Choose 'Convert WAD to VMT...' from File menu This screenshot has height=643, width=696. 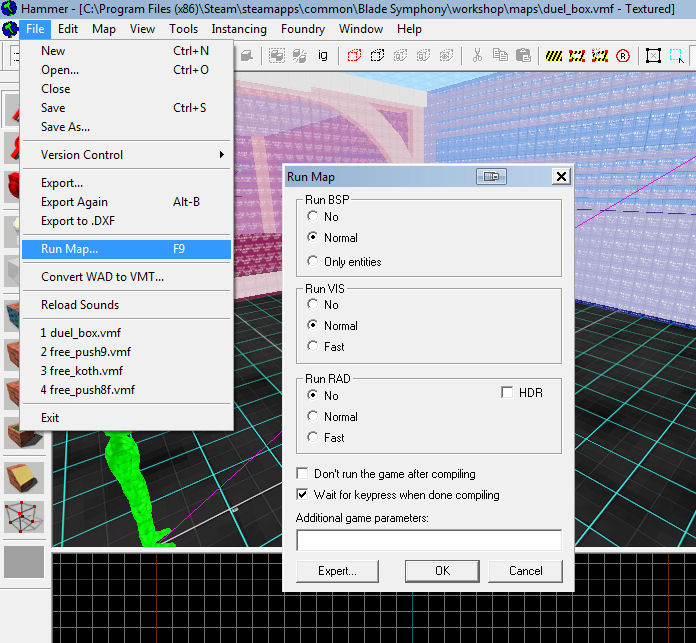(x=102, y=277)
